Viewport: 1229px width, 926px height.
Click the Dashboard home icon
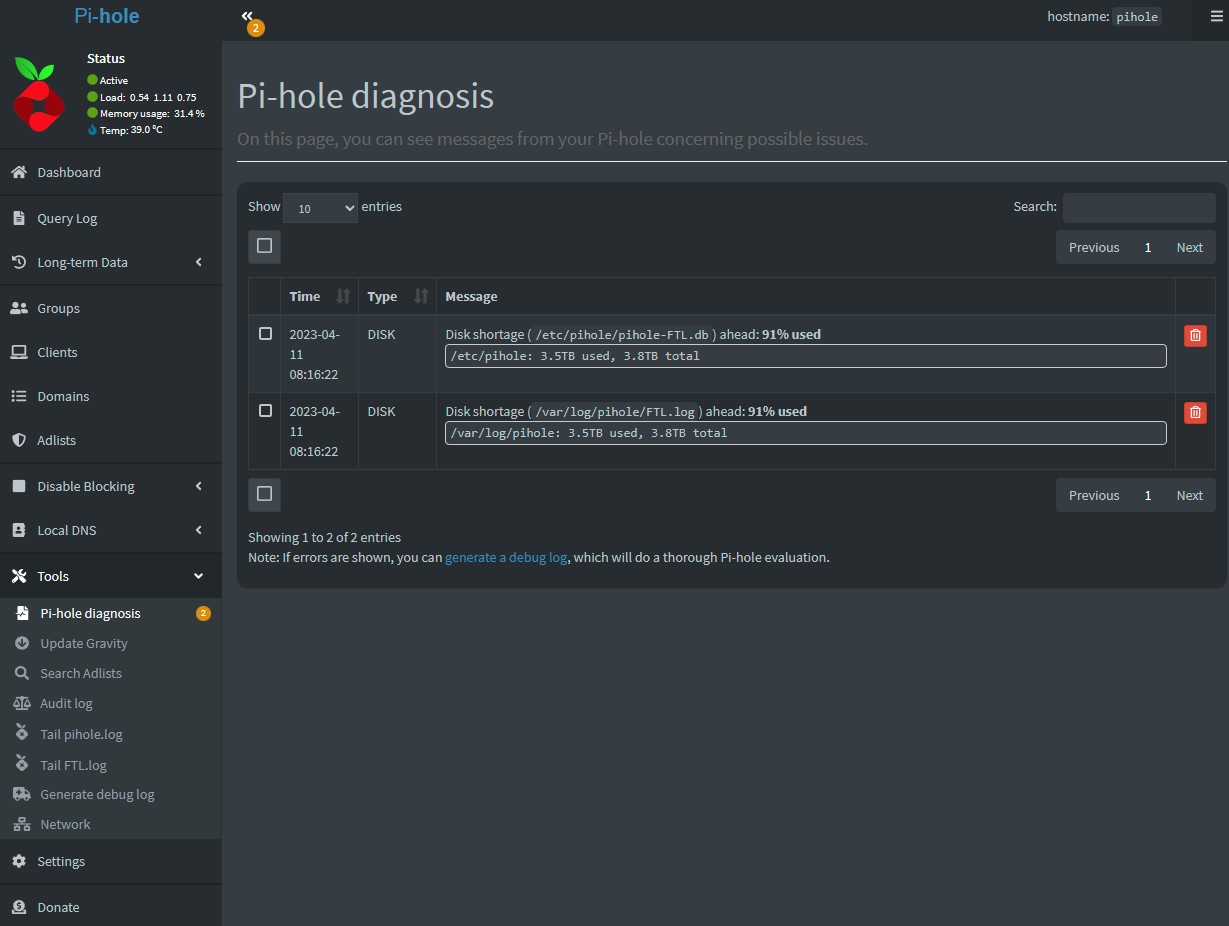(18, 173)
